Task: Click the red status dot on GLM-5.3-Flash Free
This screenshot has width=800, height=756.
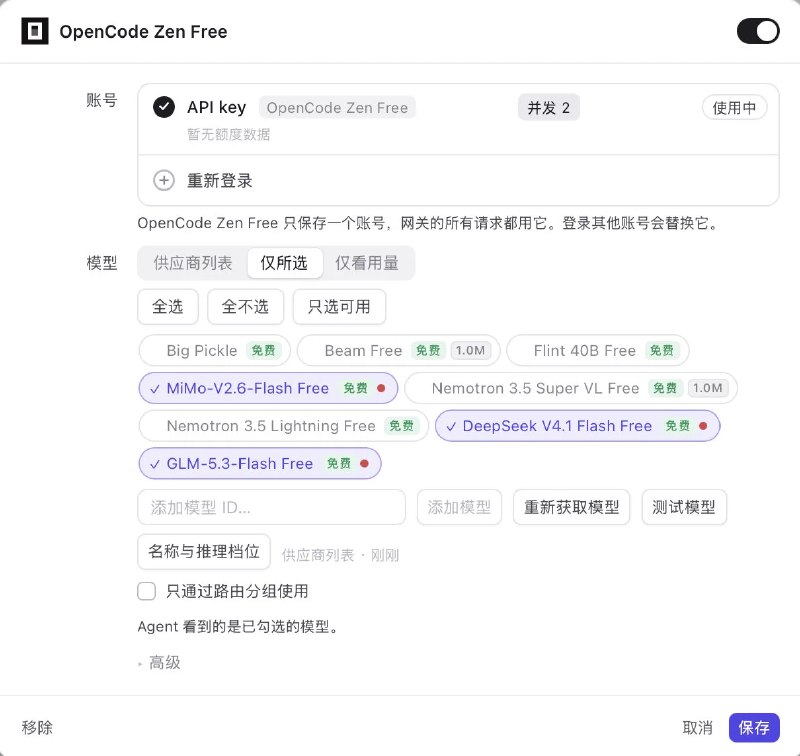Action: click(364, 464)
